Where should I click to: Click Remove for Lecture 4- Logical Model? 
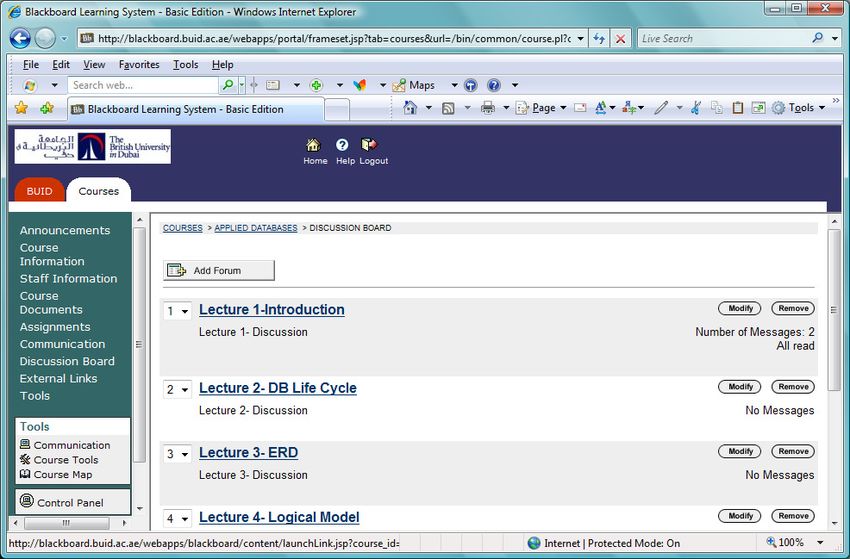(x=793, y=516)
